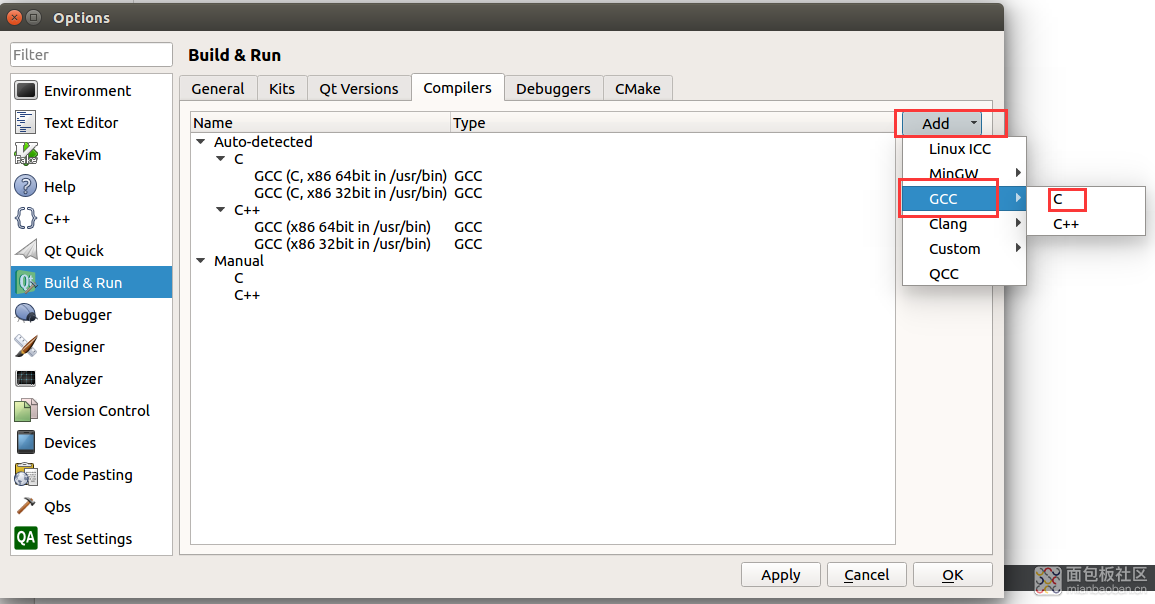Image resolution: width=1155 pixels, height=604 pixels.
Task: Open the Qt Versions tab
Action: click(x=359, y=88)
